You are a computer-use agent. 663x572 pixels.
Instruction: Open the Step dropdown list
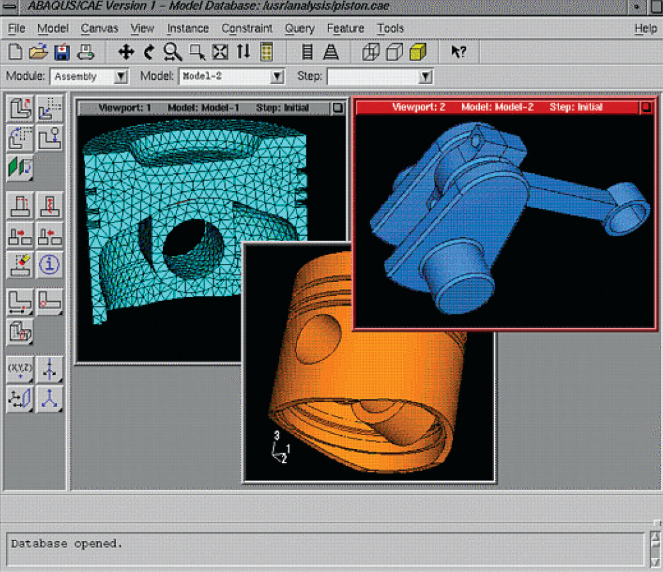pos(425,77)
